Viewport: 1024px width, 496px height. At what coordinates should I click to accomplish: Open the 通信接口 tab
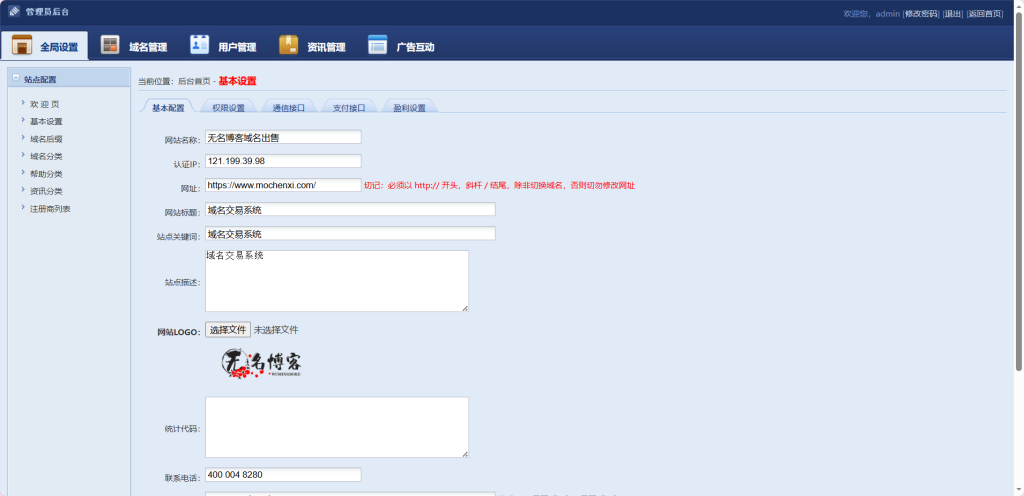pos(289,107)
